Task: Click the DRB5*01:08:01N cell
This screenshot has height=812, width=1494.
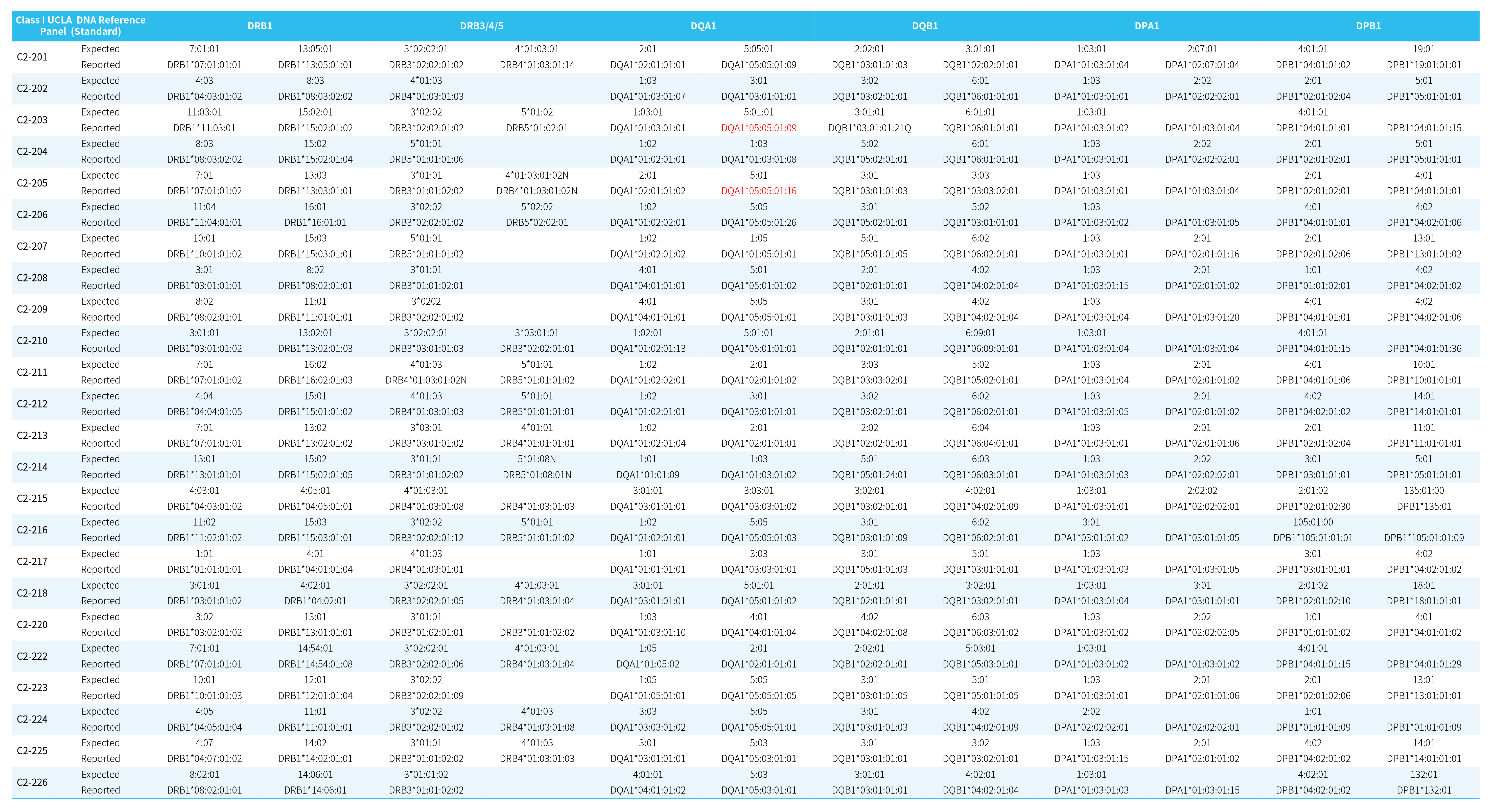Action: pos(537,475)
